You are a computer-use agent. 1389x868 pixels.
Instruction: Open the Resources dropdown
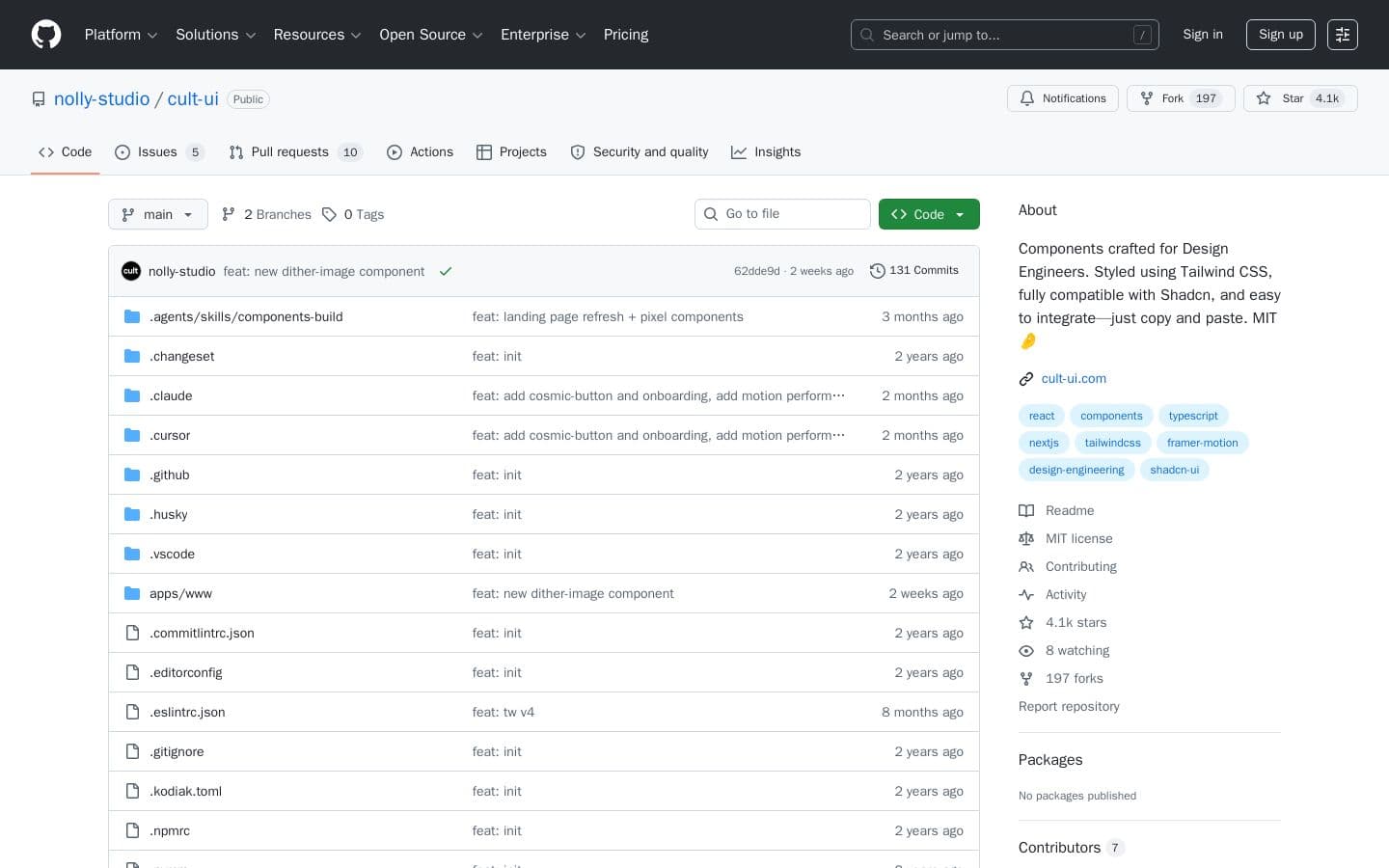point(317,35)
